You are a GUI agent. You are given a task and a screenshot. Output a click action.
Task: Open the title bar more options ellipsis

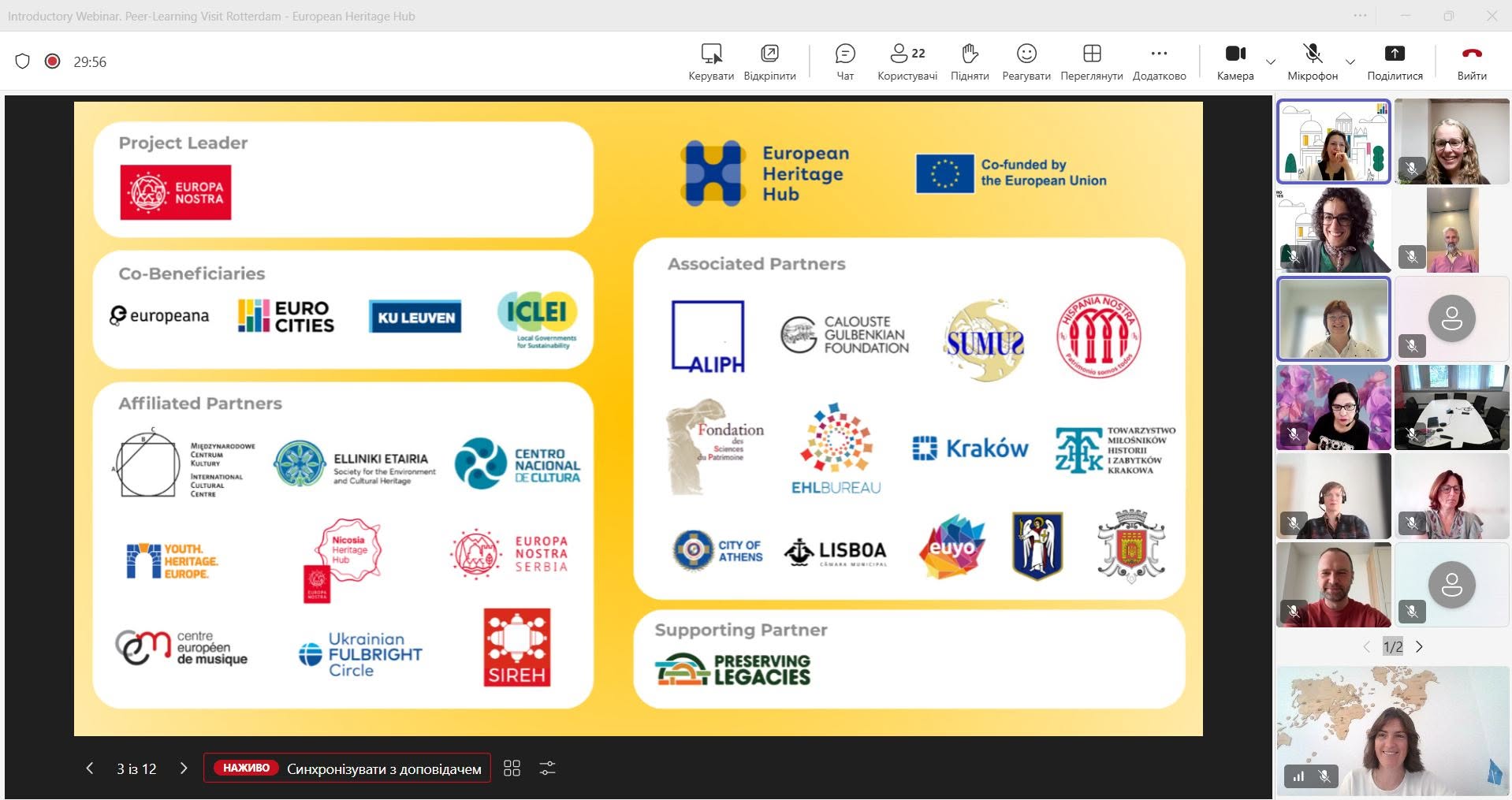point(1361,16)
